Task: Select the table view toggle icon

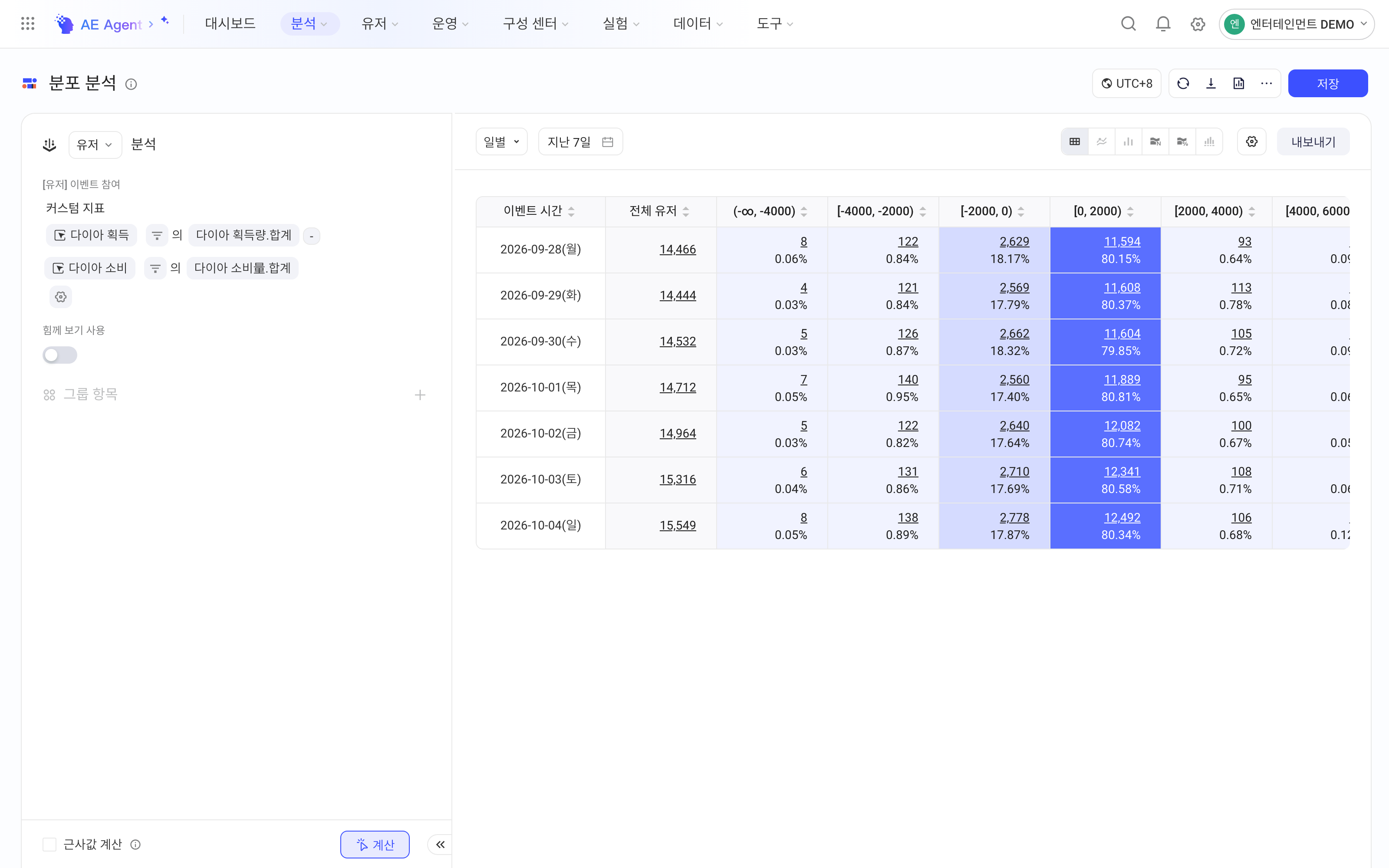Action: point(1074,142)
